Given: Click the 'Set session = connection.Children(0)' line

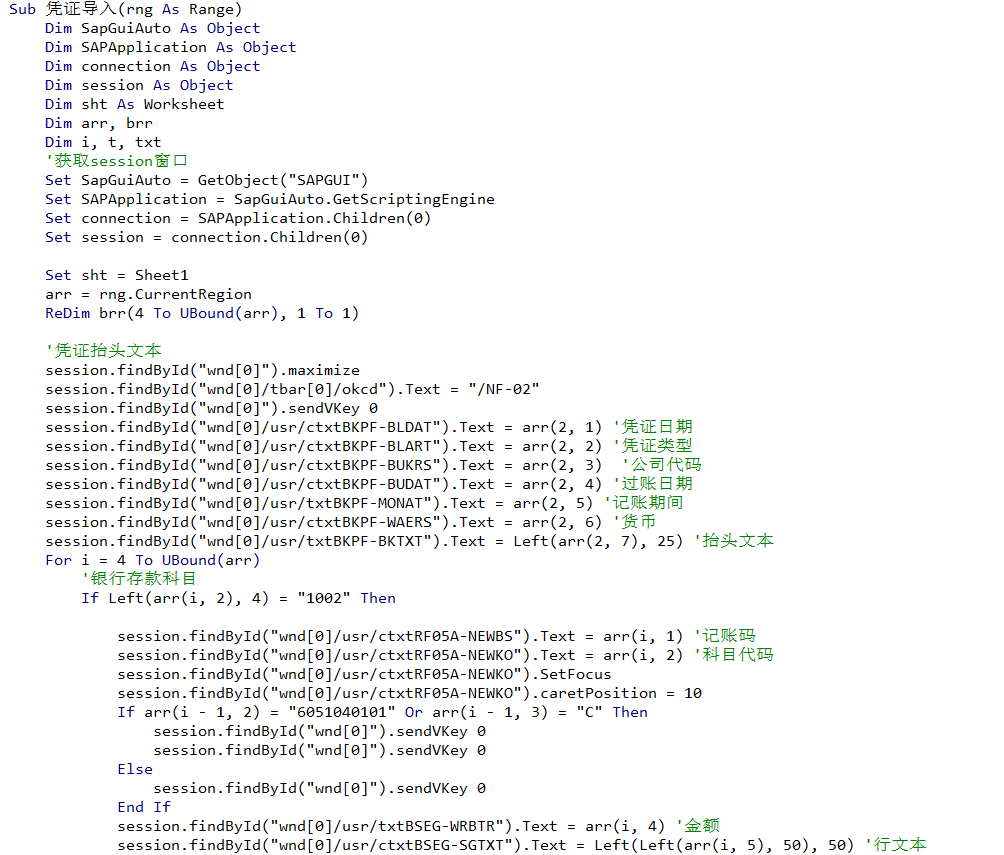Looking at the screenshot, I should [206, 238].
